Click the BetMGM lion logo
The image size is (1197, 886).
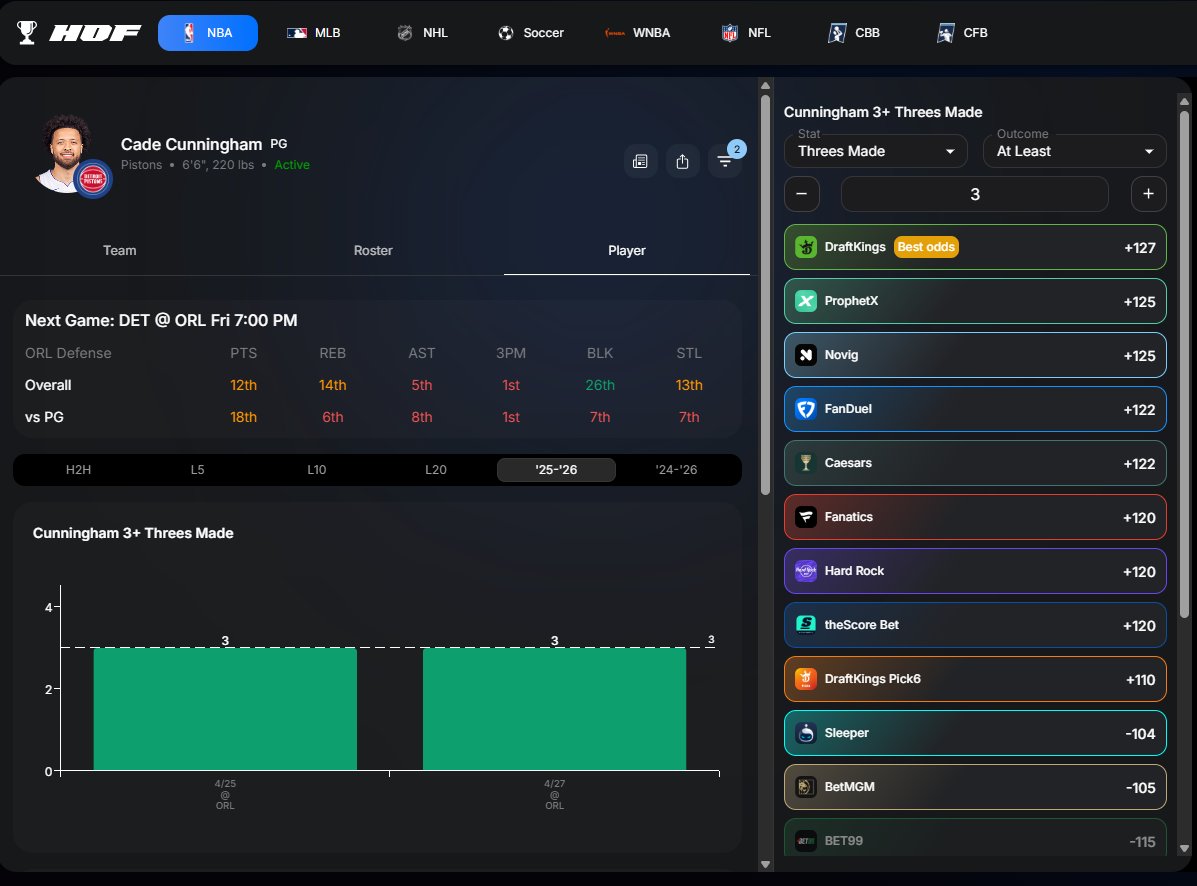tap(805, 787)
